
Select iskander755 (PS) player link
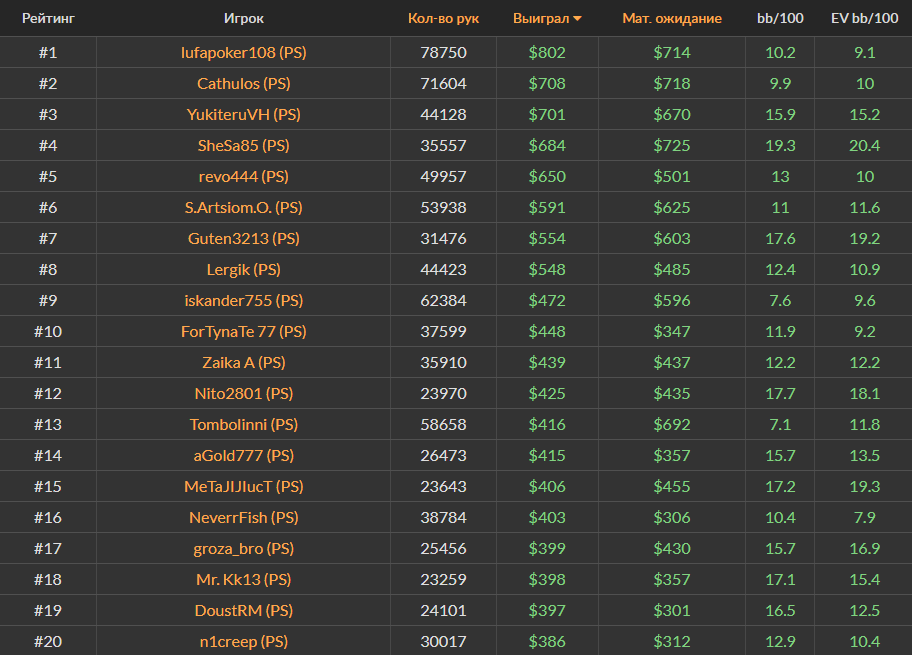244,301
